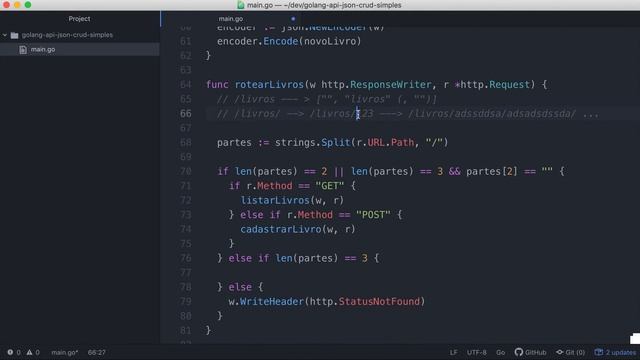
Task: Place cursor on func rotearLivros declaration
Action: point(376,84)
